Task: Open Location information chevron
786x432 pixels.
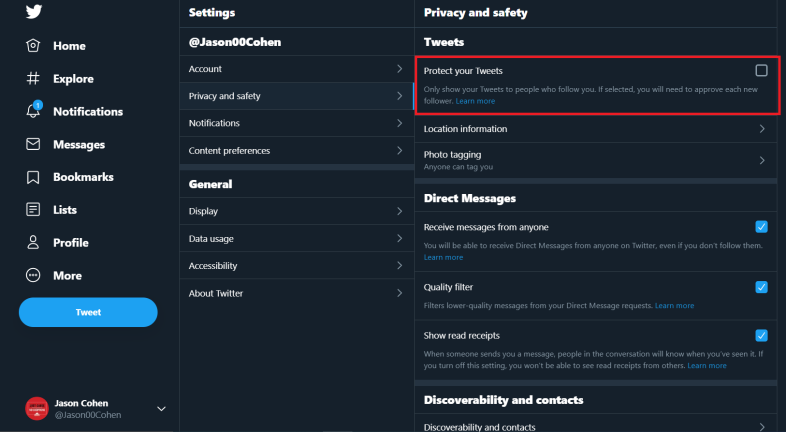Action: [x=762, y=129]
